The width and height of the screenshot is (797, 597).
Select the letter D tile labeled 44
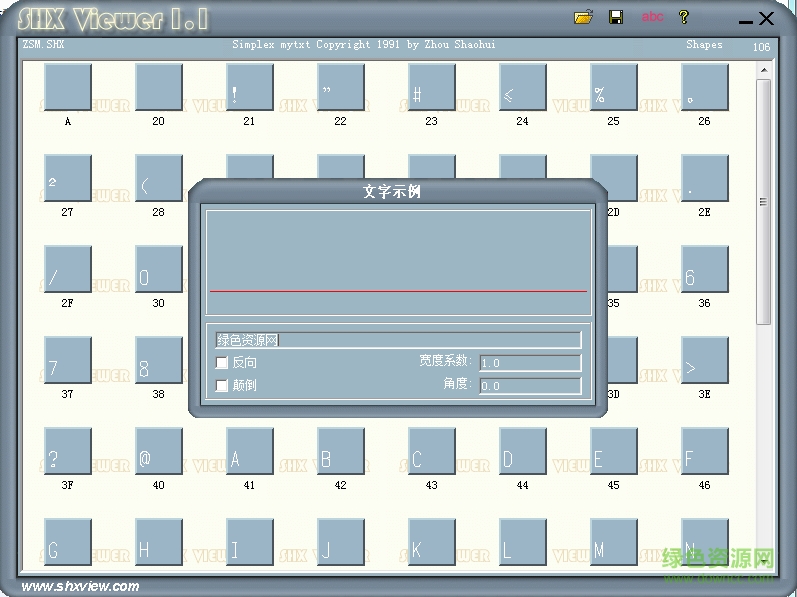tap(523, 451)
